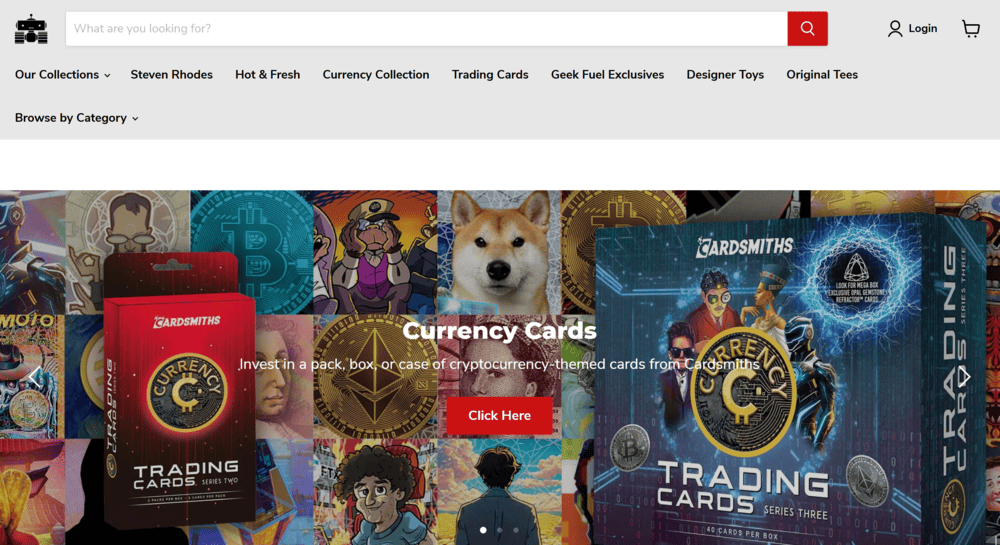Click the Login user icon
The image size is (1000, 545).
point(895,29)
